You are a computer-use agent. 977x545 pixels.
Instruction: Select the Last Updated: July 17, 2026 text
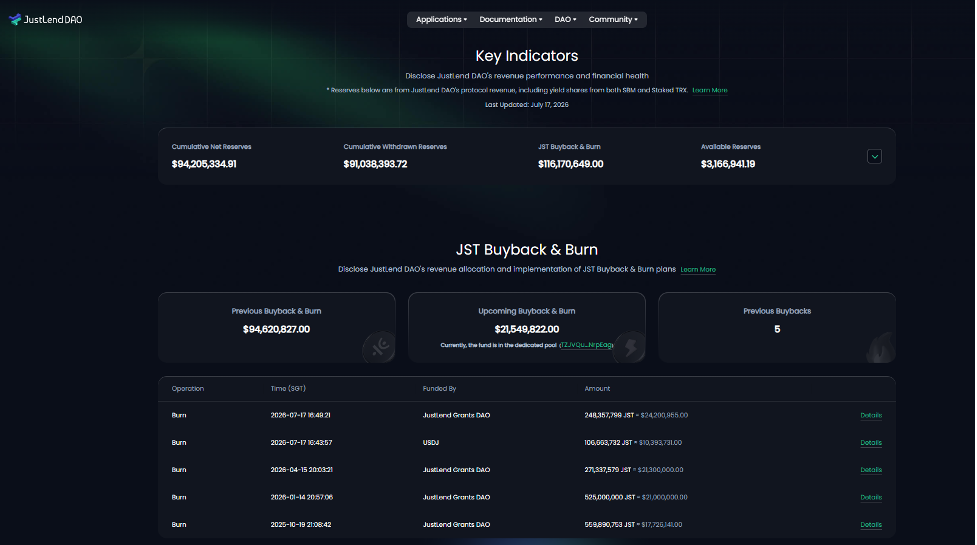point(527,105)
